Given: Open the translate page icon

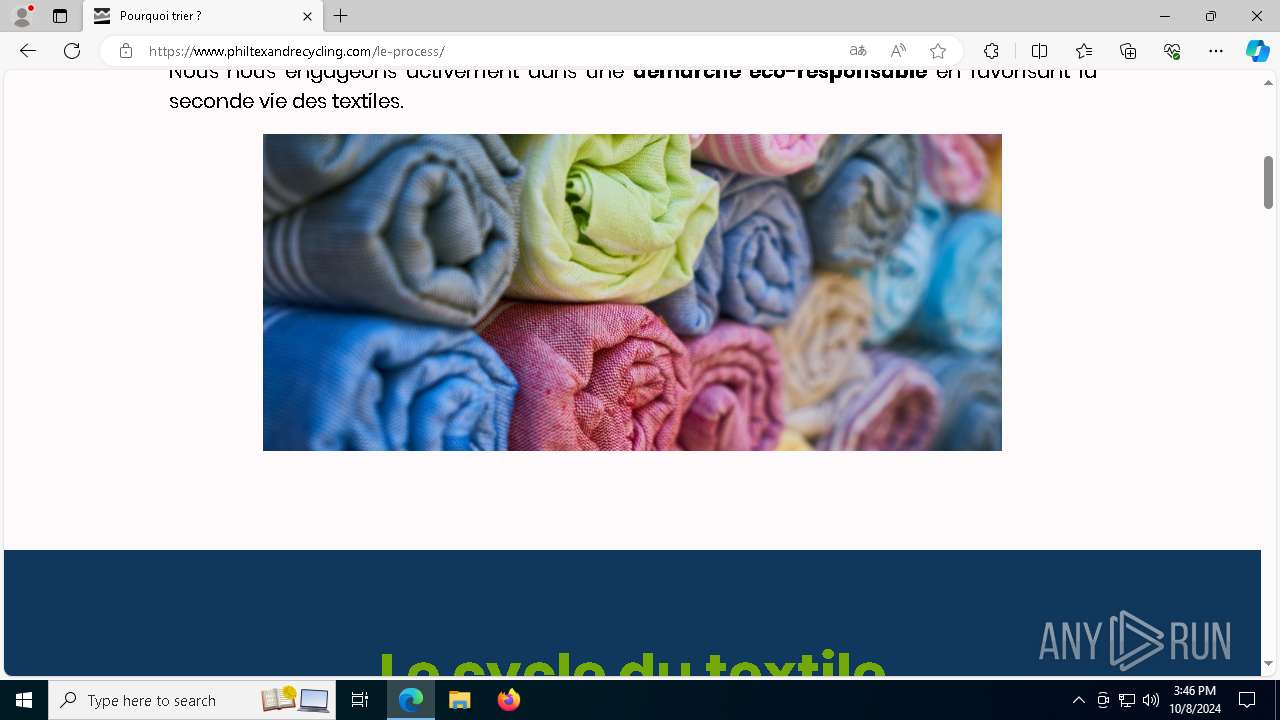Looking at the screenshot, I should click(x=858, y=51).
